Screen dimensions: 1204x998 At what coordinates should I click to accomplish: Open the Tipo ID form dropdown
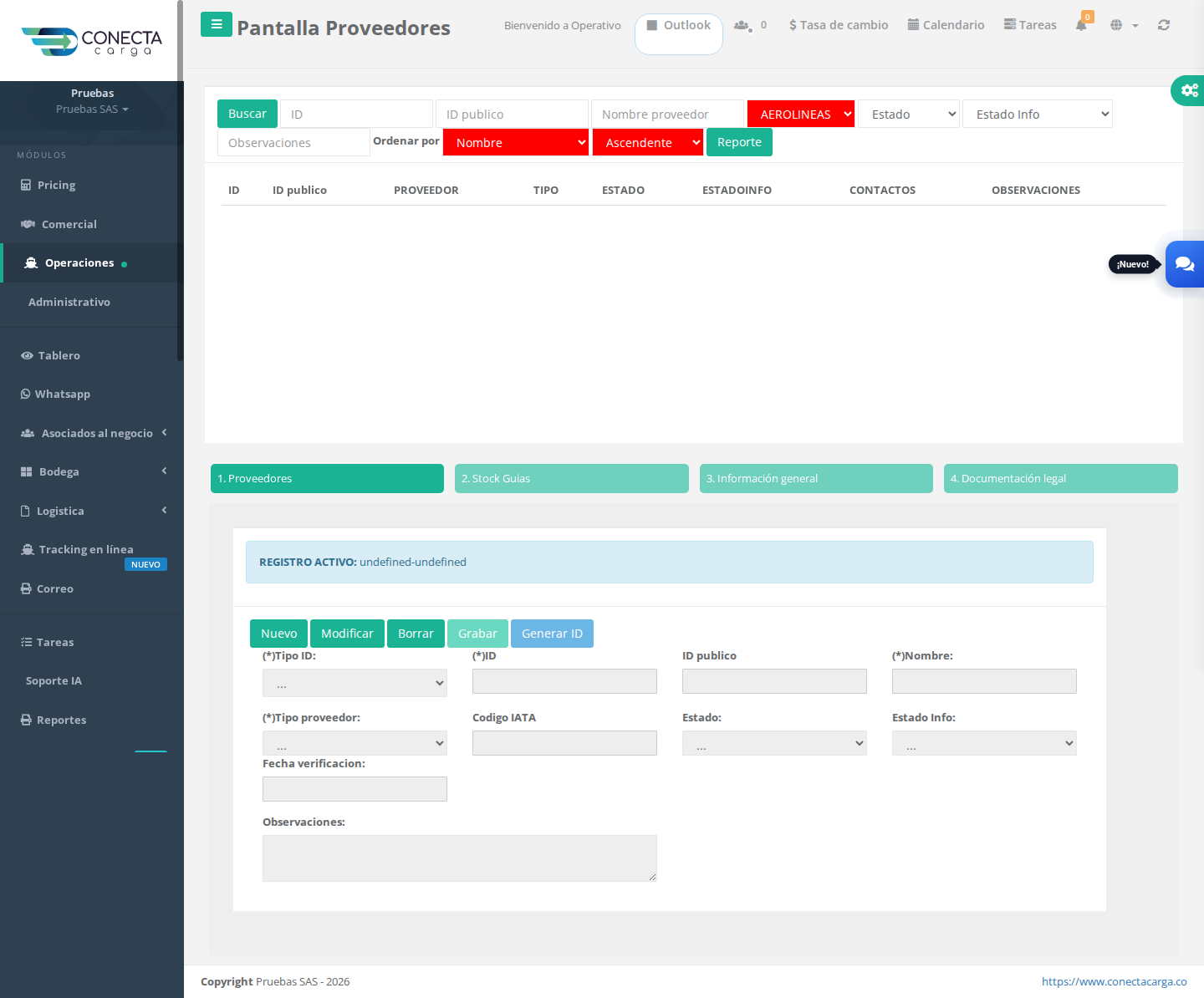355,683
